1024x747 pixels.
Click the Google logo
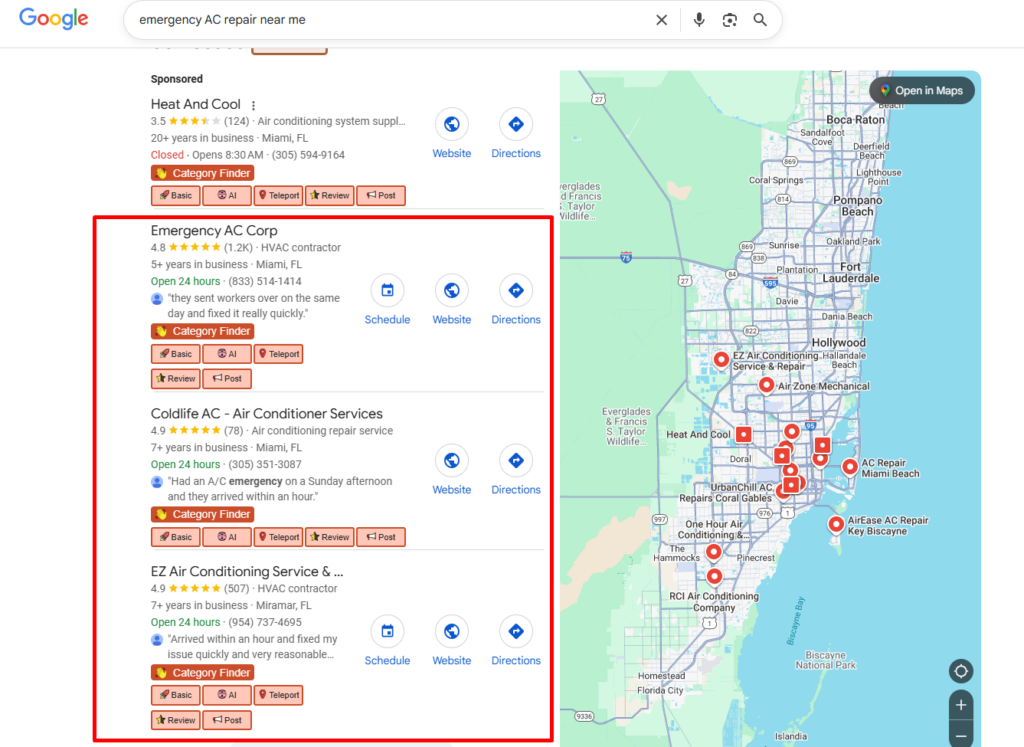[x=53, y=20]
